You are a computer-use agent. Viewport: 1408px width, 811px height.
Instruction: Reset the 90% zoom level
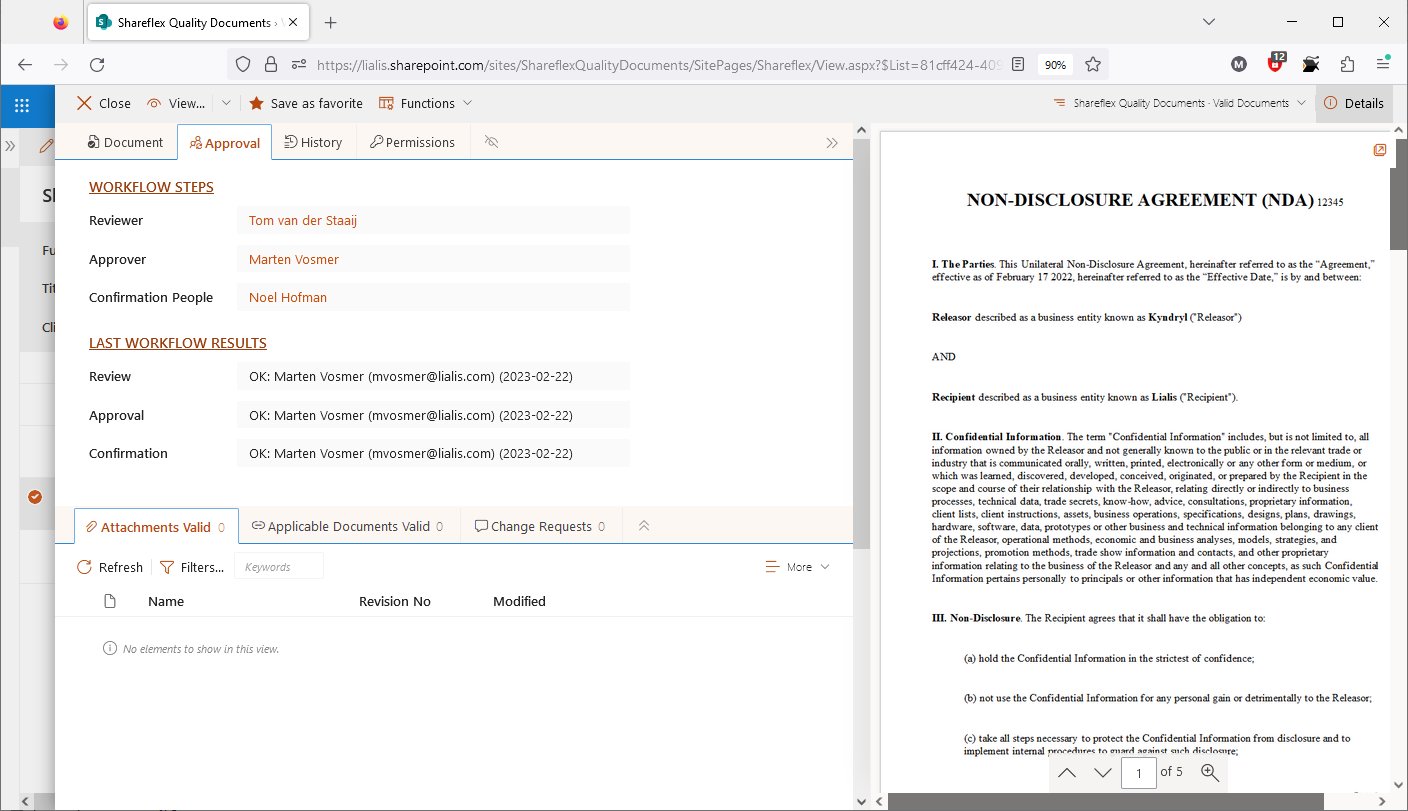(1055, 64)
